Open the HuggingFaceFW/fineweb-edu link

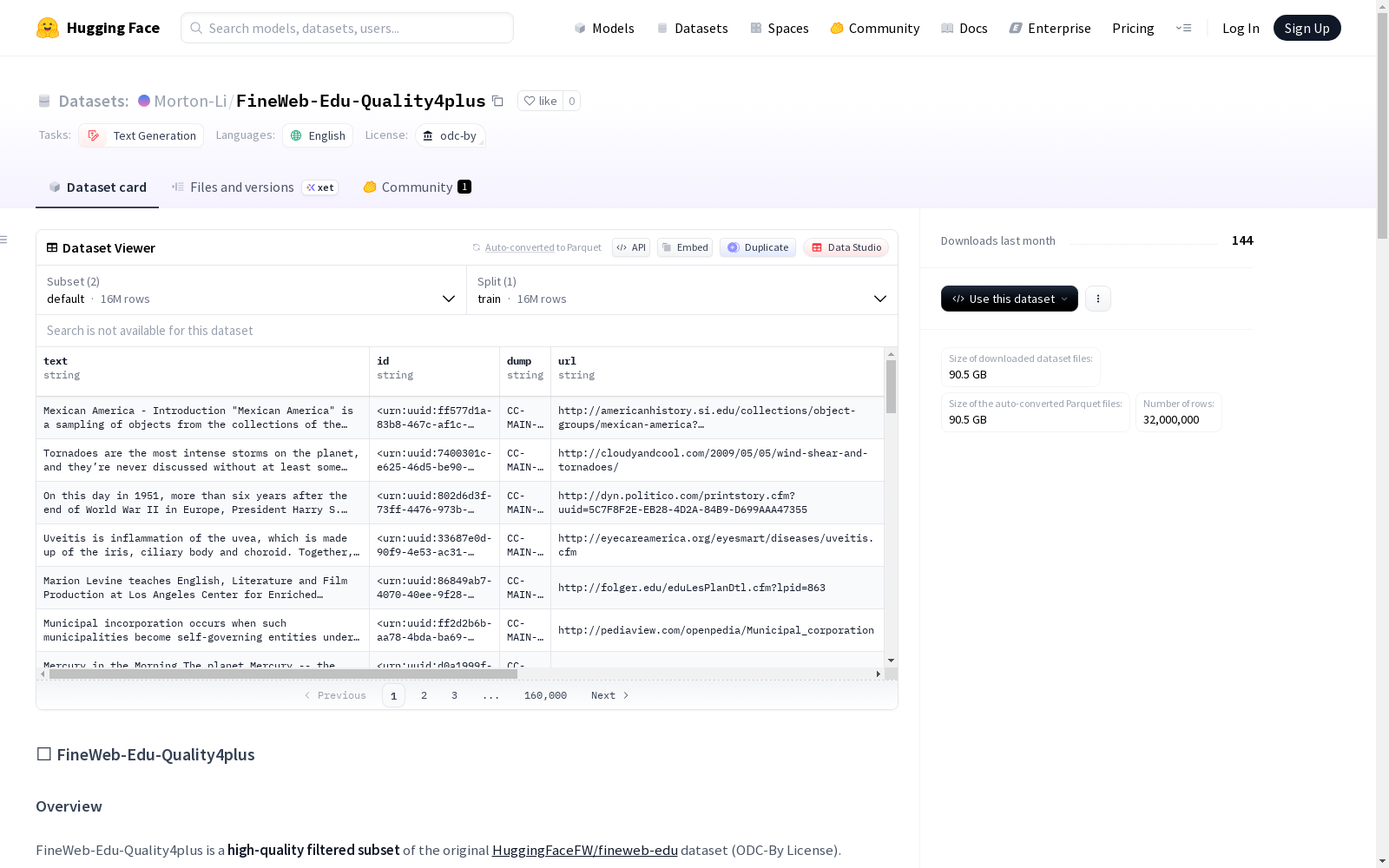click(585, 850)
